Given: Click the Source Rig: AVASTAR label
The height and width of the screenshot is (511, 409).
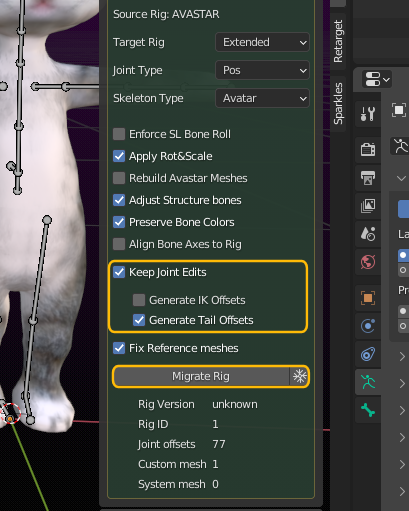Looking at the screenshot, I should click(x=166, y=14).
